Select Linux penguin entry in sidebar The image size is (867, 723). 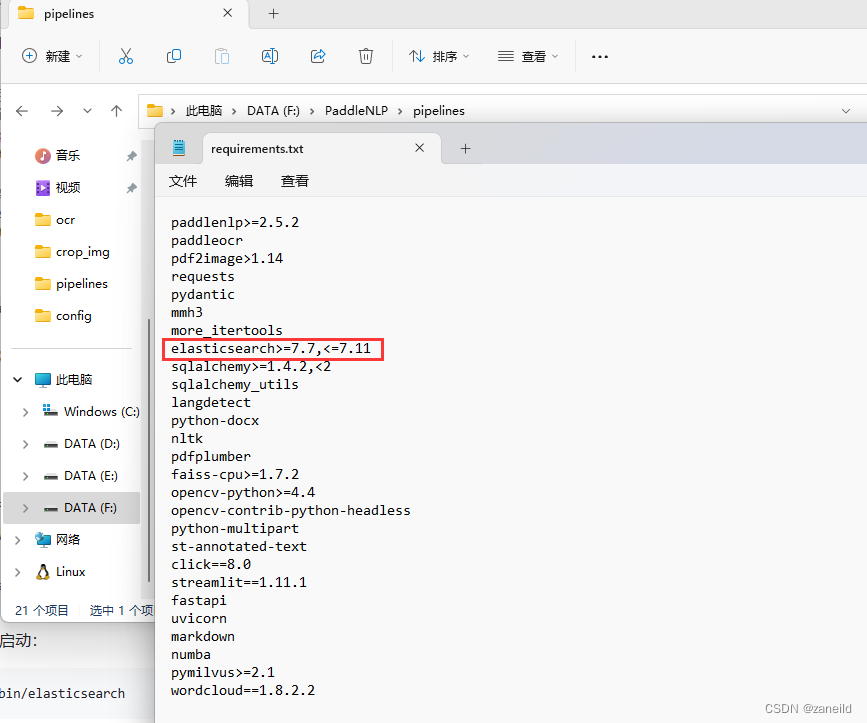70,572
